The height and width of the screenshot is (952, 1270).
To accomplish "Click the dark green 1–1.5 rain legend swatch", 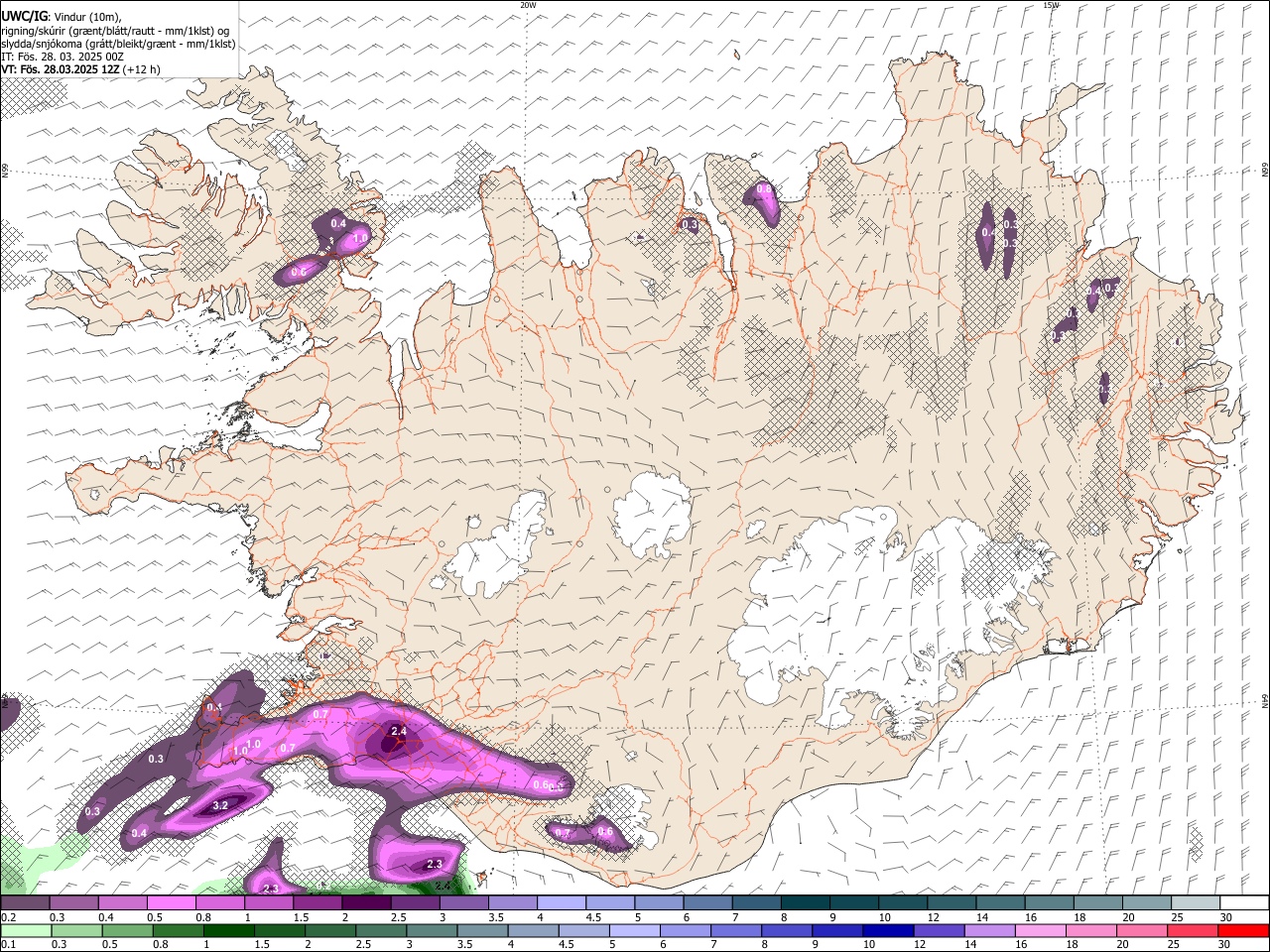I will [228, 930].
